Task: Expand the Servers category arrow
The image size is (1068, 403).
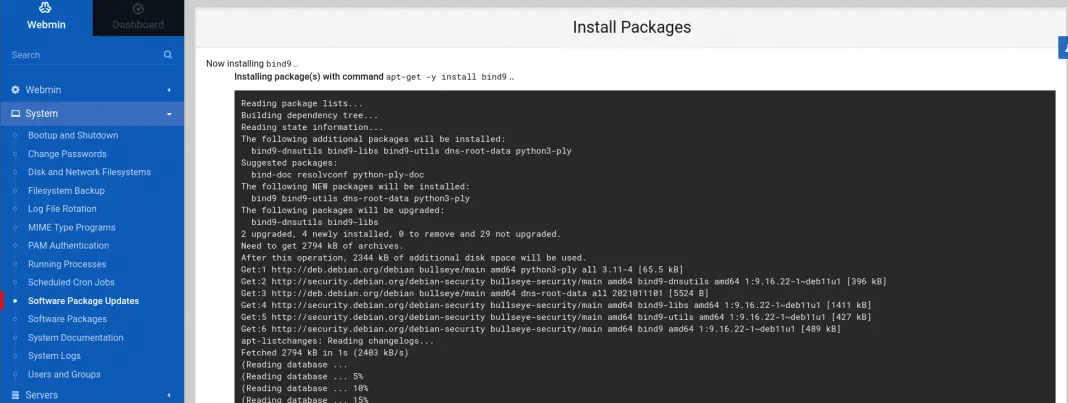Action: (169, 395)
